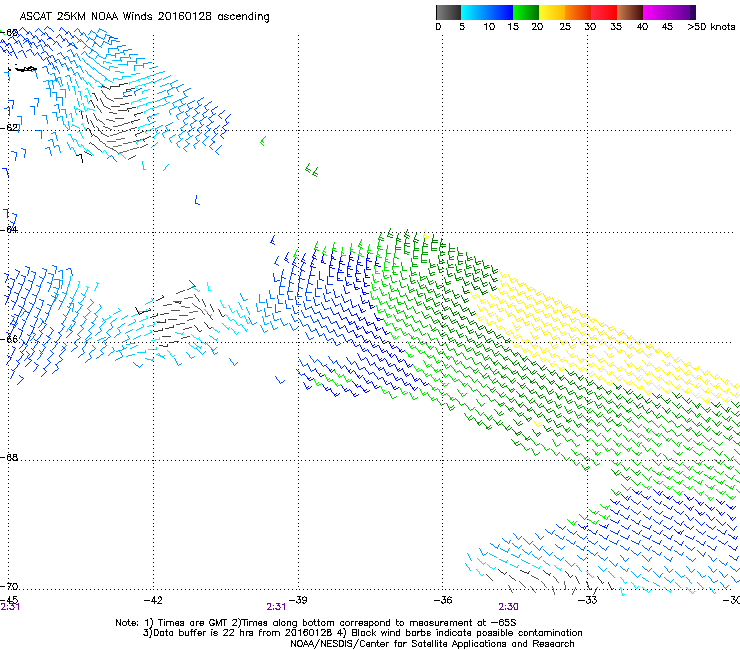Click the -60 latitude label at top left

(x=10, y=33)
